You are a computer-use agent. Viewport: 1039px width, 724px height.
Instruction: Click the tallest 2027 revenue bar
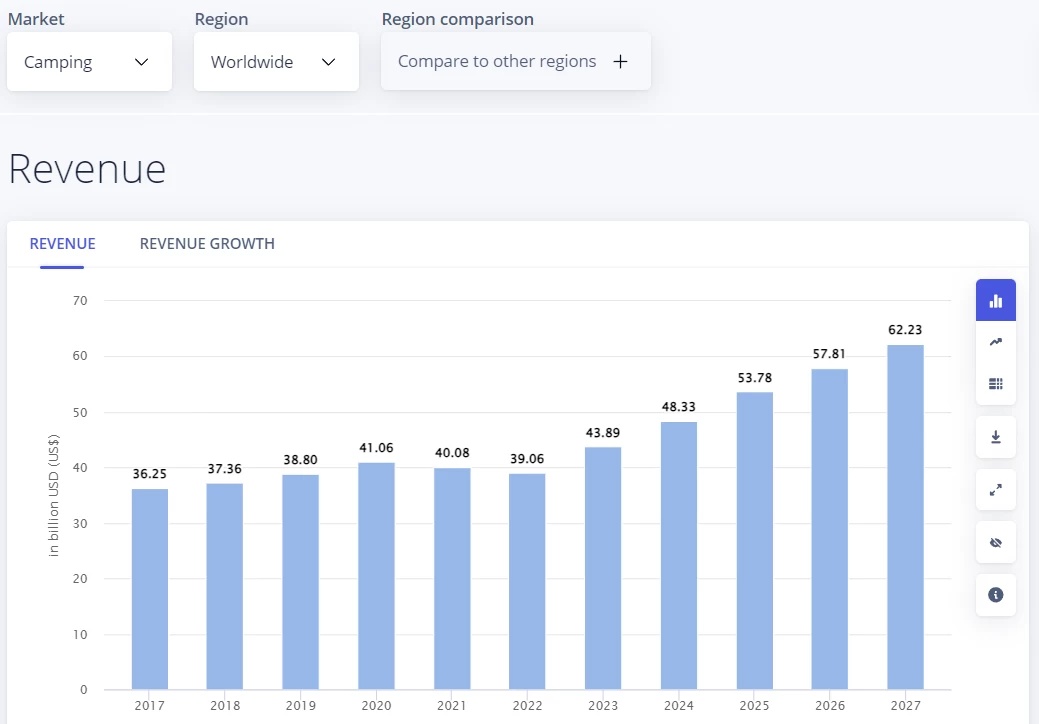[x=905, y=520]
